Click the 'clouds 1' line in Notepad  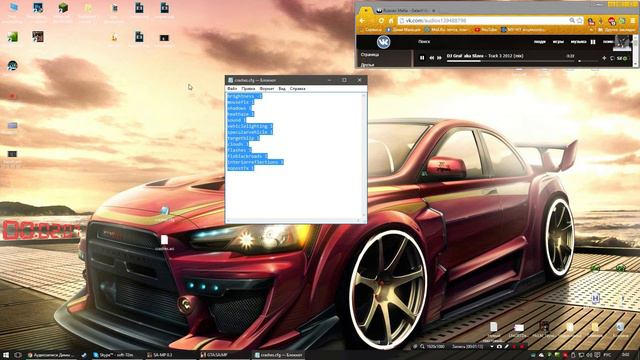click(238, 144)
